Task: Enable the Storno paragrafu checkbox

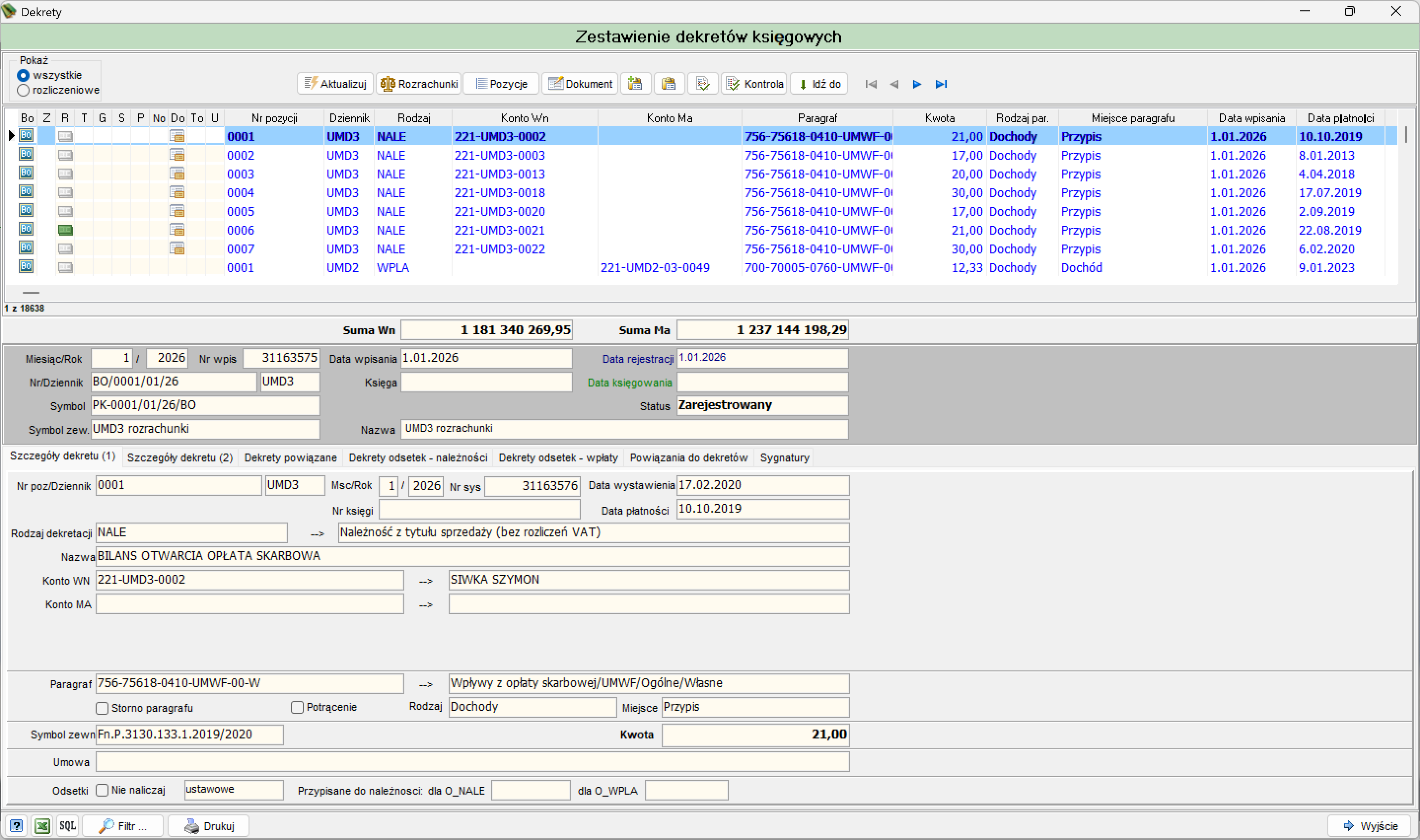Action: [102, 708]
